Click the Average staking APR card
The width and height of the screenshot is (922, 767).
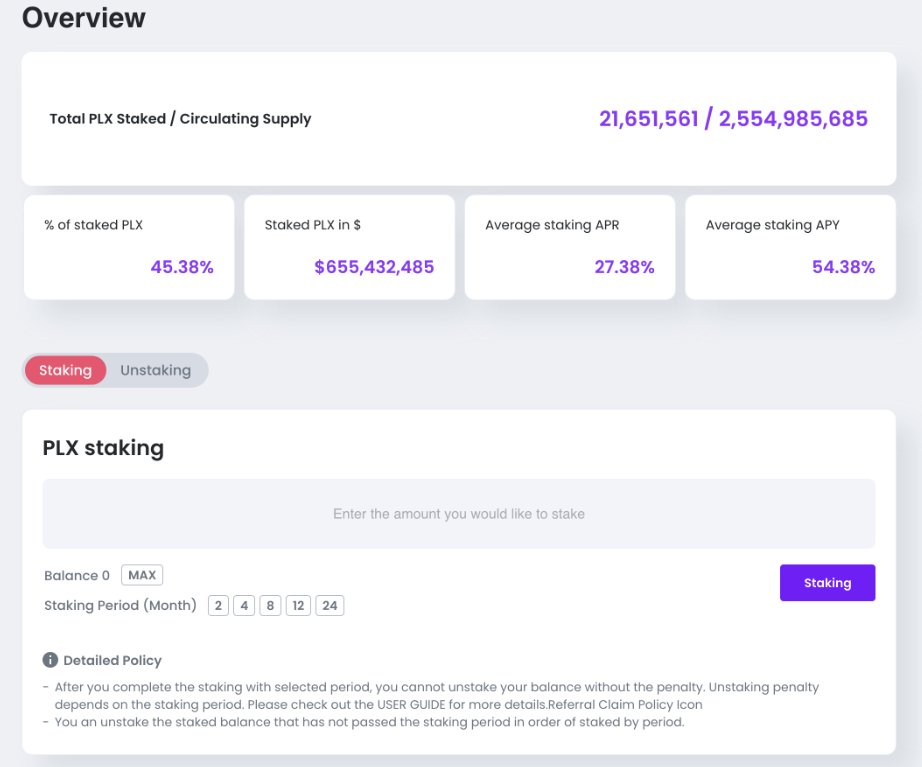click(x=568, y=246)
